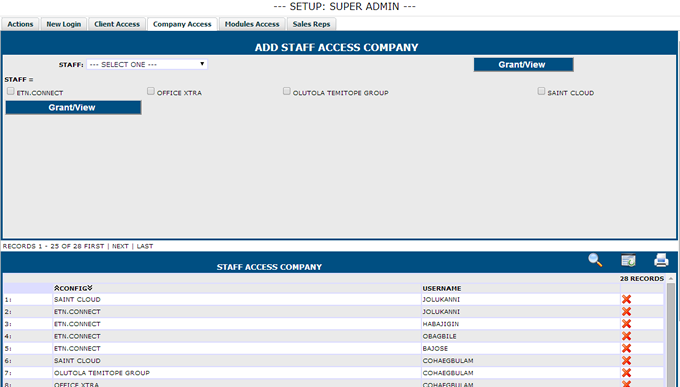Screen dimensions: 680x387
Task: Tick the ETN.CONNECT checkbox
Action: 10,91
